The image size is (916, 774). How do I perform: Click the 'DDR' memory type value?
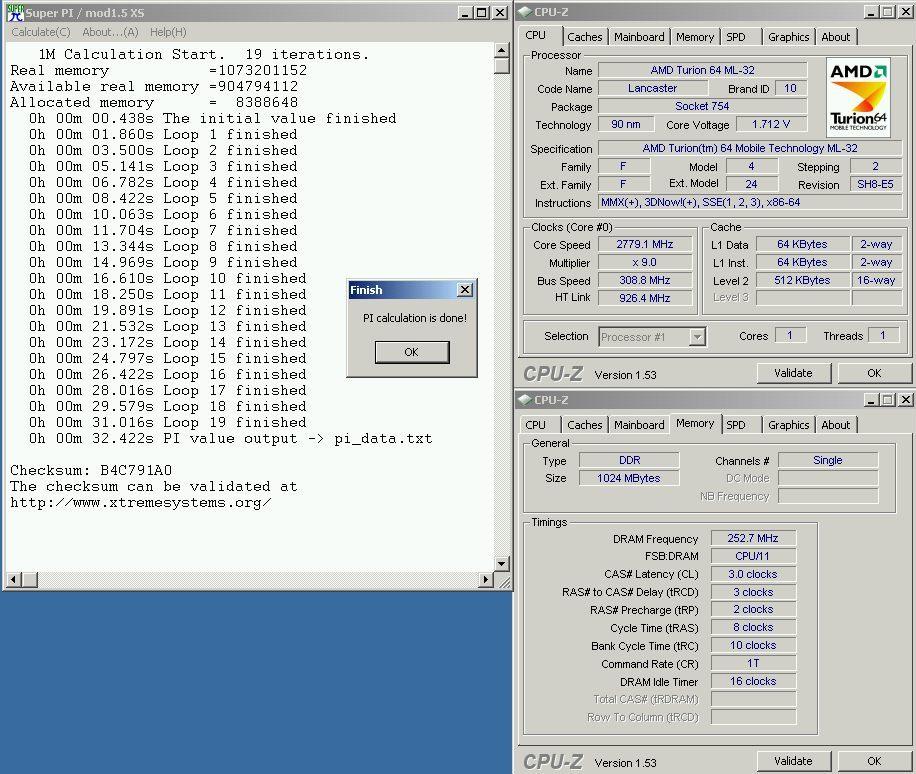tap(629, 460)
